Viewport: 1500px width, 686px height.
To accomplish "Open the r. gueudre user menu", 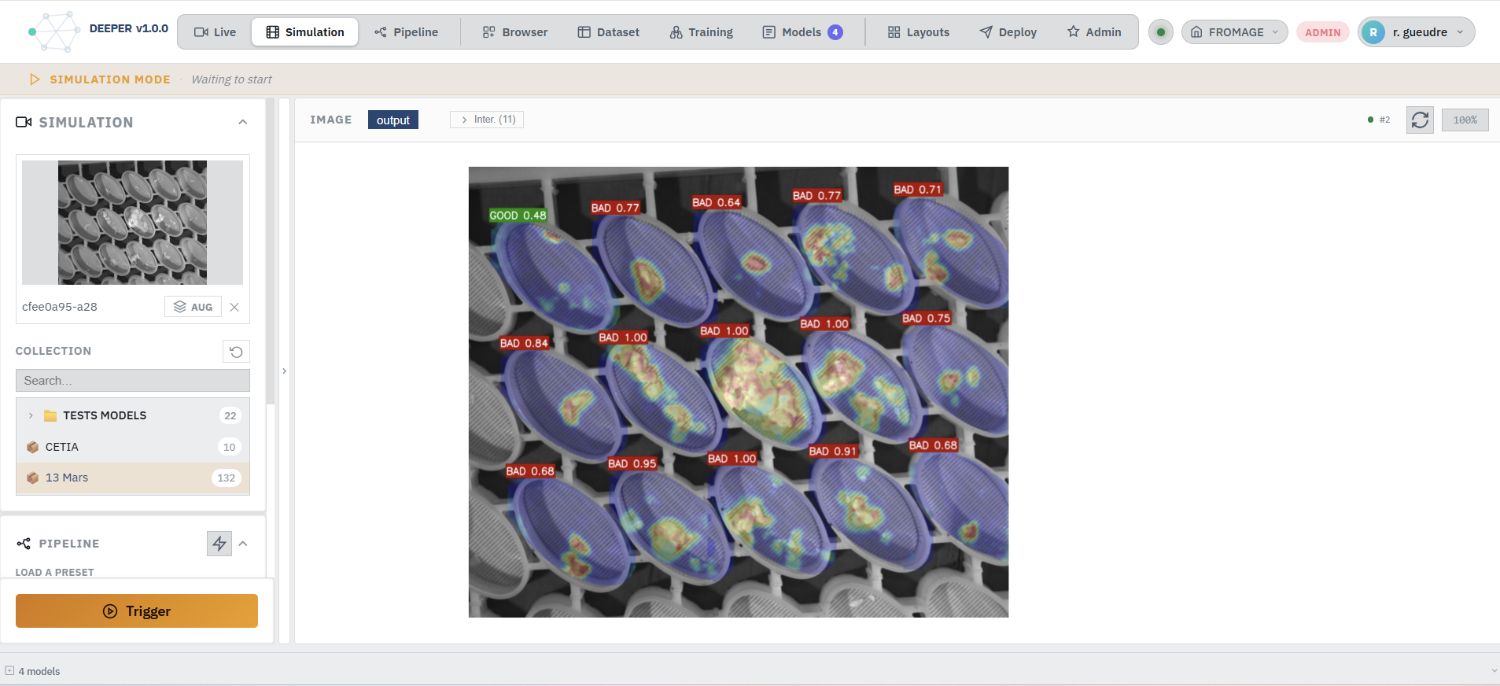I will tap(1416, 32).
